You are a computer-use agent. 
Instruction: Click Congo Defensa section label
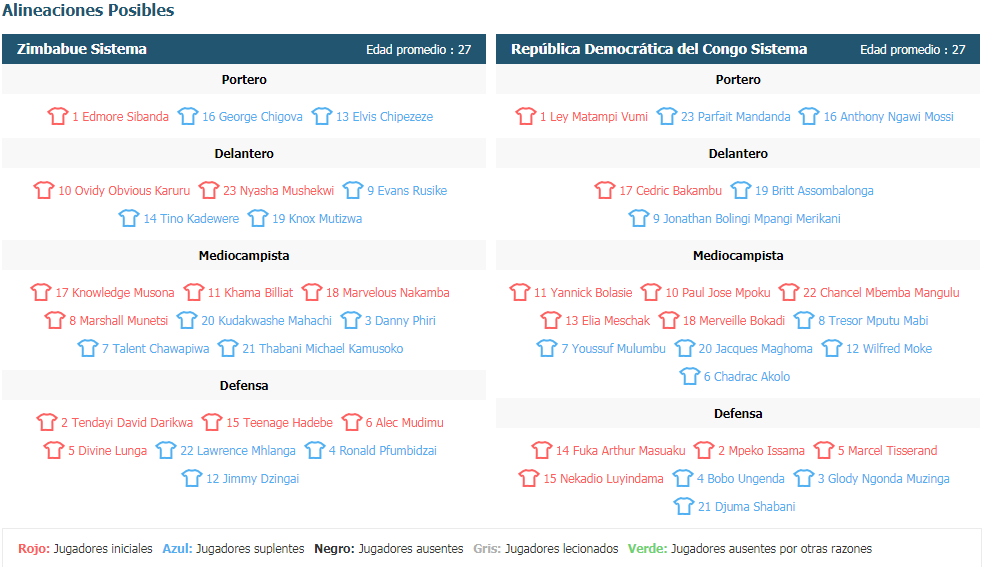[x=738, y=414]
